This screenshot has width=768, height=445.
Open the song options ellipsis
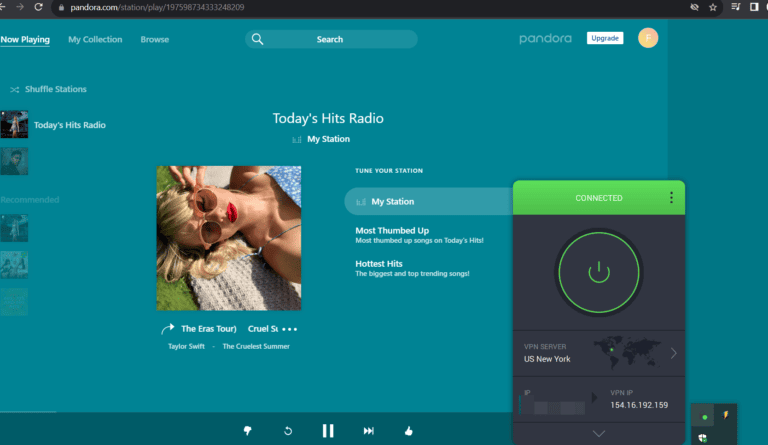tap(289, 329)
